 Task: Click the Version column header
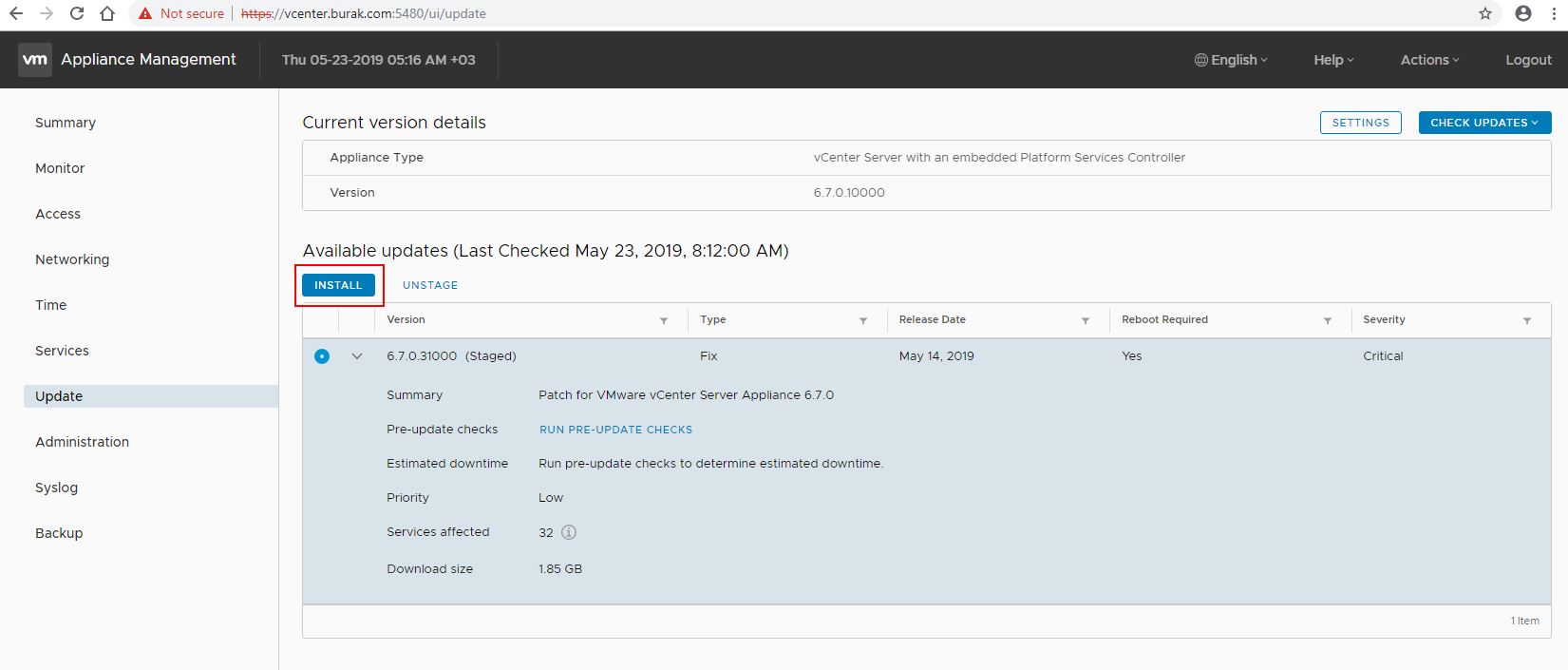pos(406,319)
